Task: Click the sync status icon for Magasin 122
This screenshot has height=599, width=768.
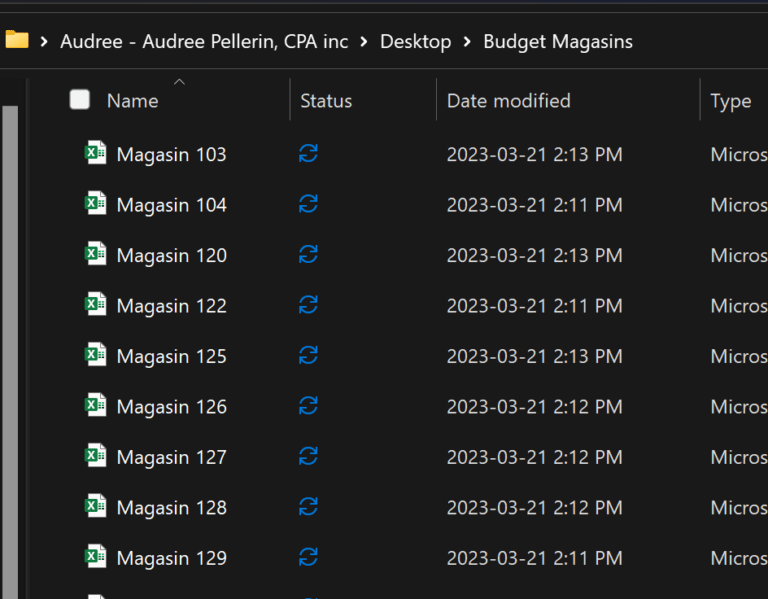Action: click(309, 306)
